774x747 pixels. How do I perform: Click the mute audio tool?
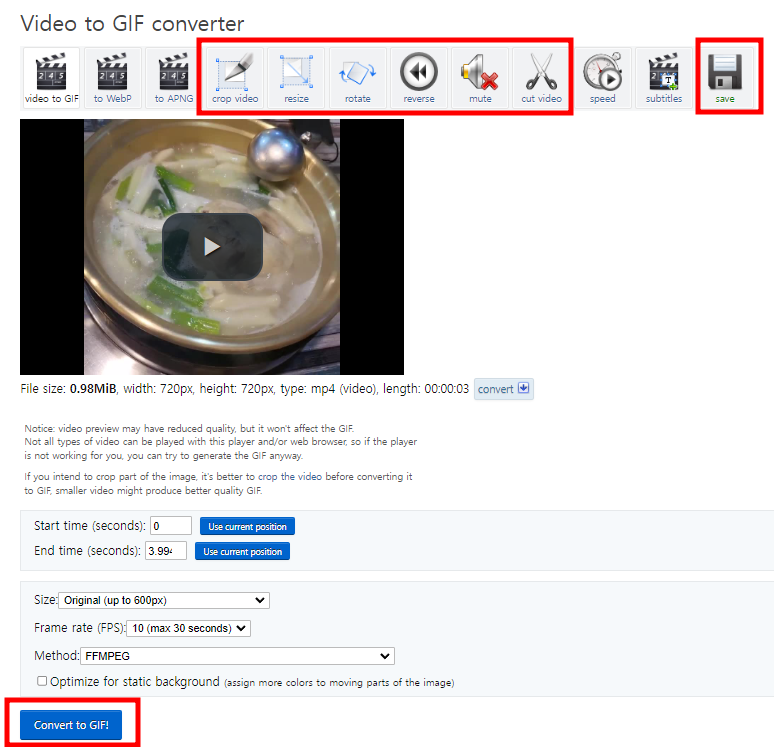480,78
